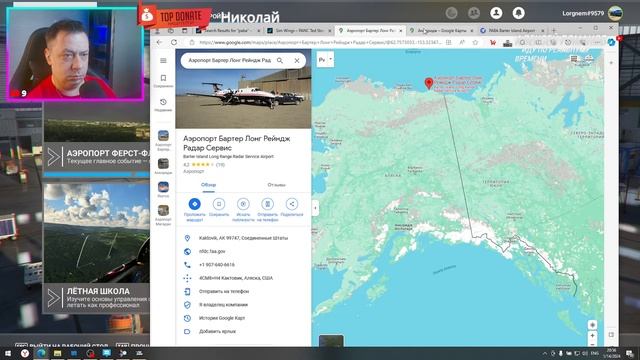The height and width of the screenshot is (360, 640).
Task: Click Отправить на телефон round button
Action: [267, 210]
